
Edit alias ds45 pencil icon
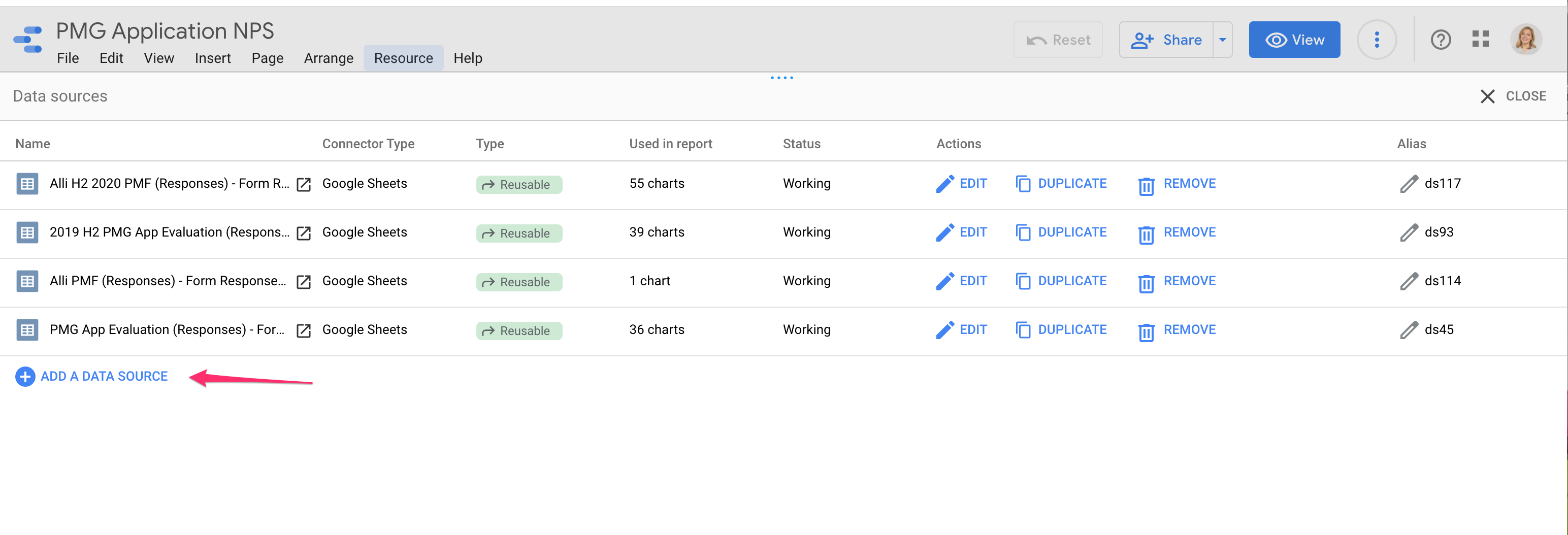pyautogui.click(x=1409, y=330)
